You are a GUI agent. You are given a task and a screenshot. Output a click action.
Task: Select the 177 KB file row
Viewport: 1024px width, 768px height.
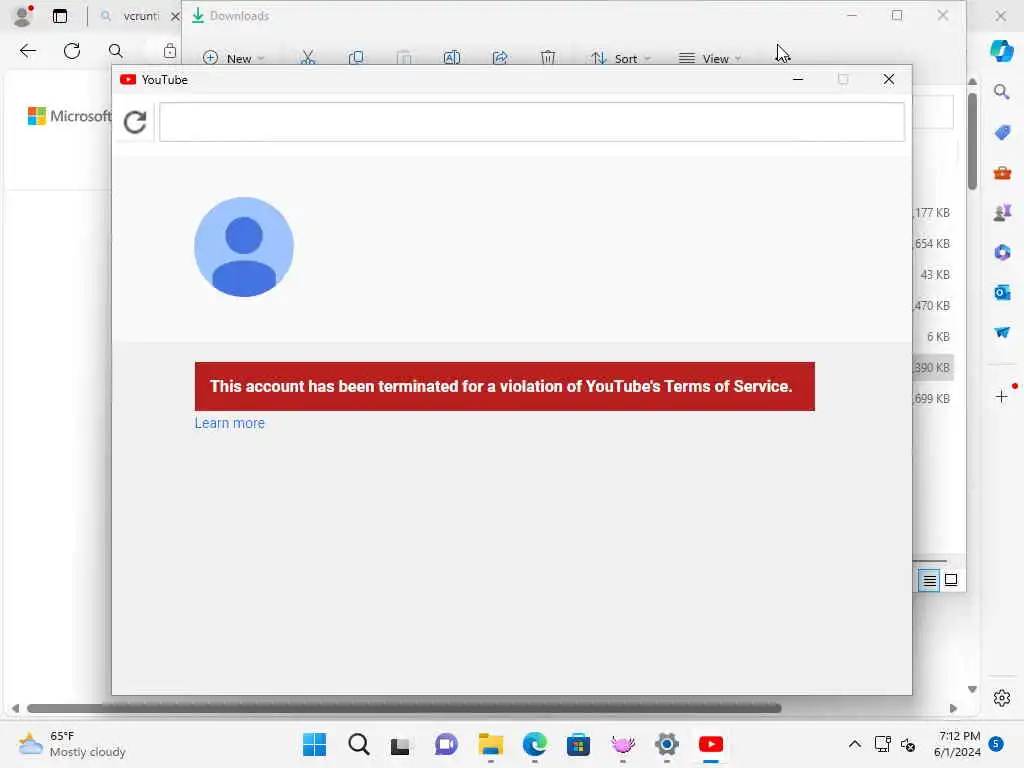933,213
